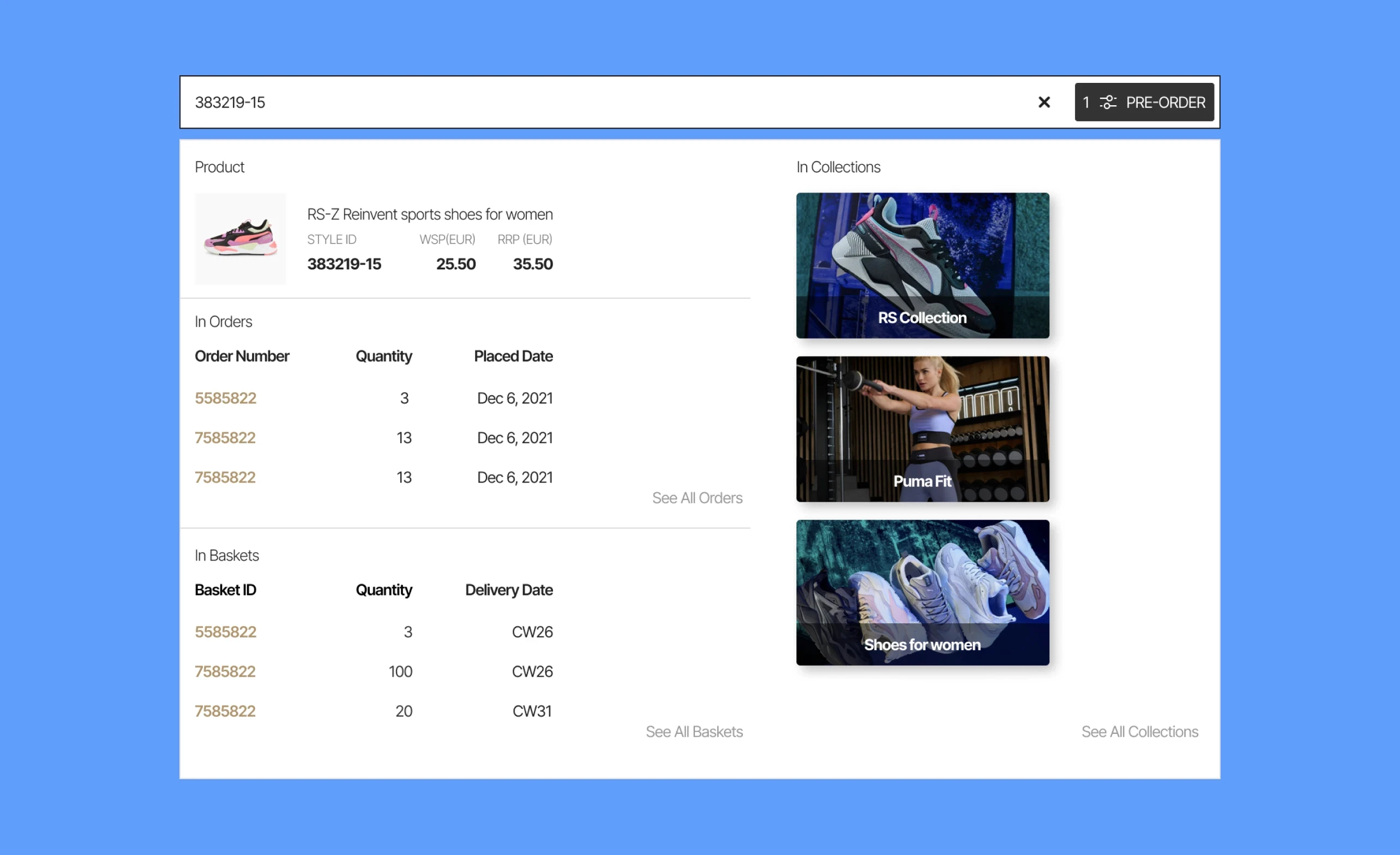Image resolution: width=1400 pixels, height=855 pixels.
Task: Clear the search field with the X icon
Action: point(1044,103)
